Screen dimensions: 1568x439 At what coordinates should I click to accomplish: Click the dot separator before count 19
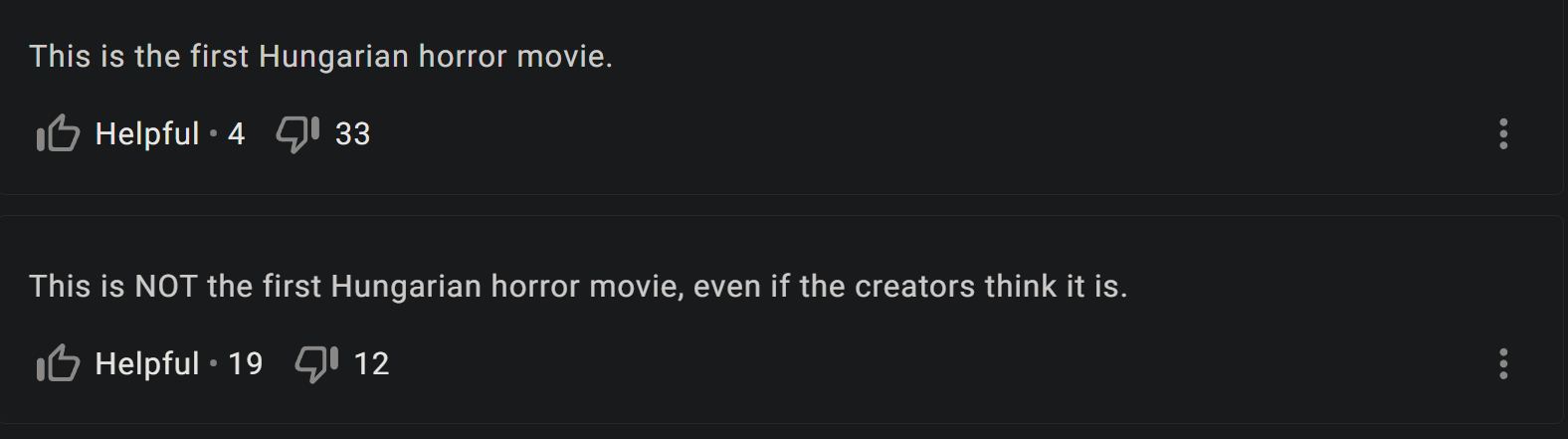click(214, 363)
